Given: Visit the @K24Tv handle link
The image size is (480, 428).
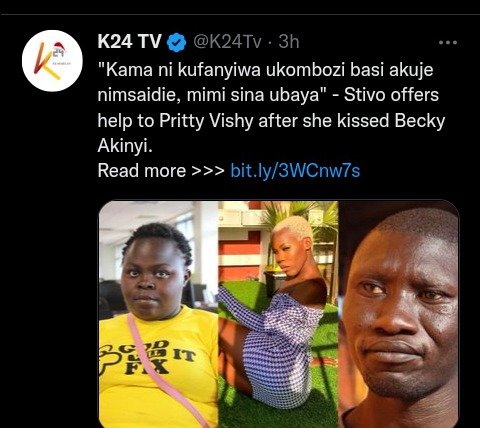Looking at the screenshot, I should [227, 42].
